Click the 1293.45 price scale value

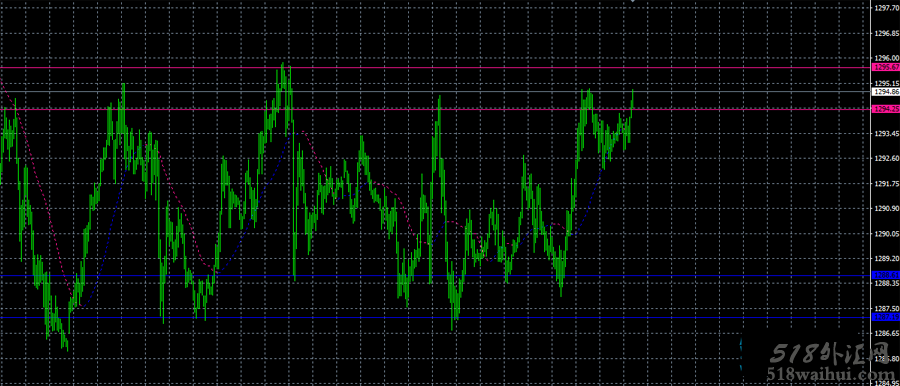click(x=886, y=133)
